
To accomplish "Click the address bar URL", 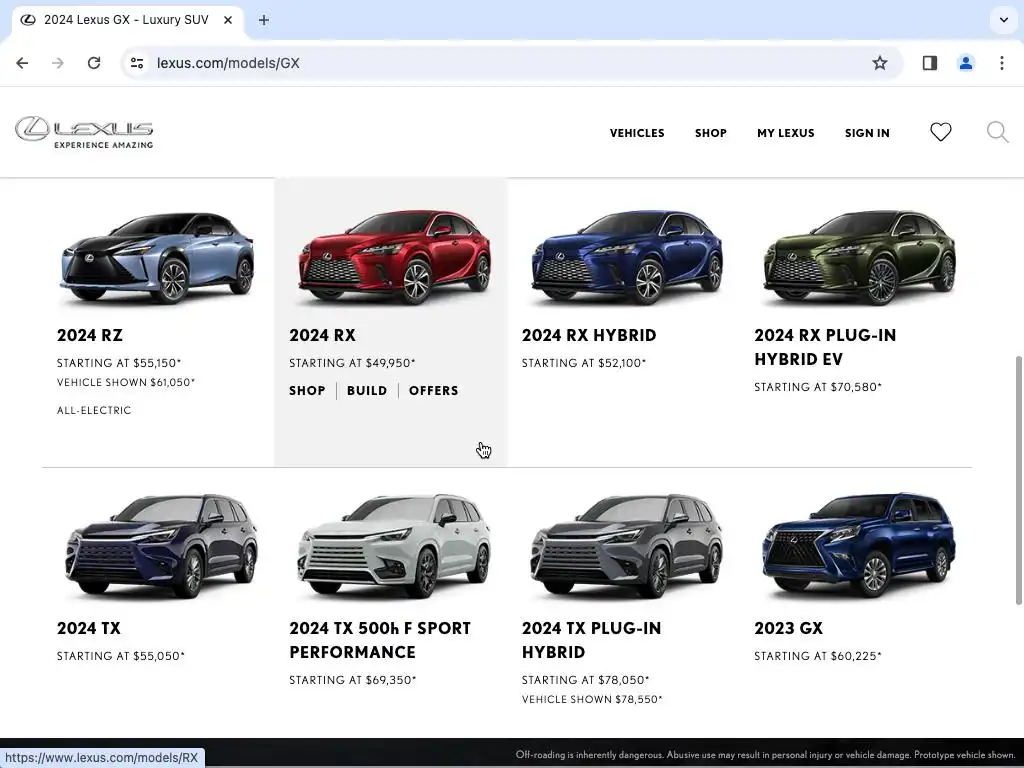I will 228,63.
